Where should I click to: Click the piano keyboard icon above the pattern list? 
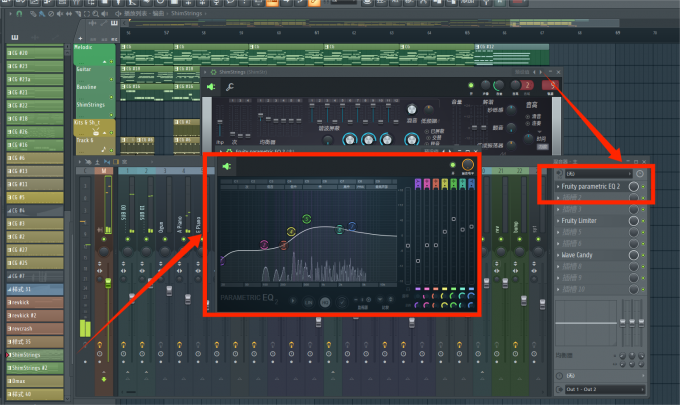(x=15, y=38)
